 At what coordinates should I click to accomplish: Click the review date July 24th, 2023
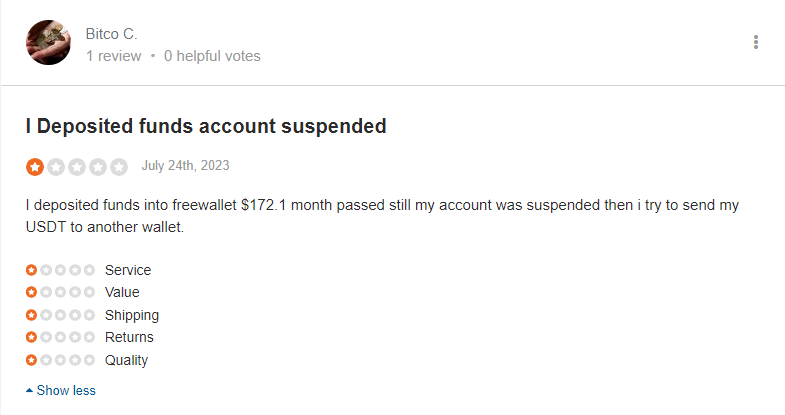point(185,165)
